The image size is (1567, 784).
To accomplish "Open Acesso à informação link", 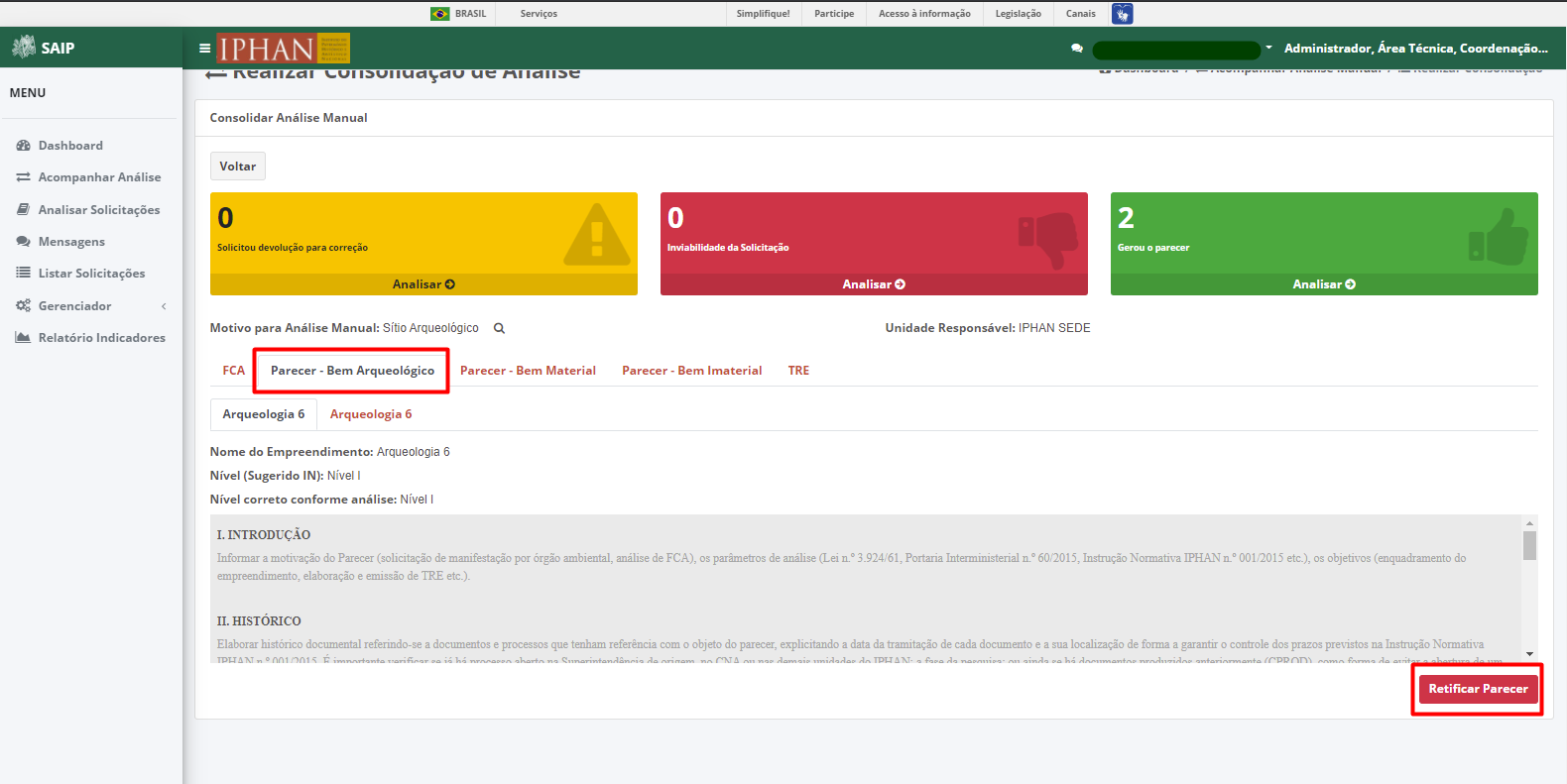I will click(924, 14).
